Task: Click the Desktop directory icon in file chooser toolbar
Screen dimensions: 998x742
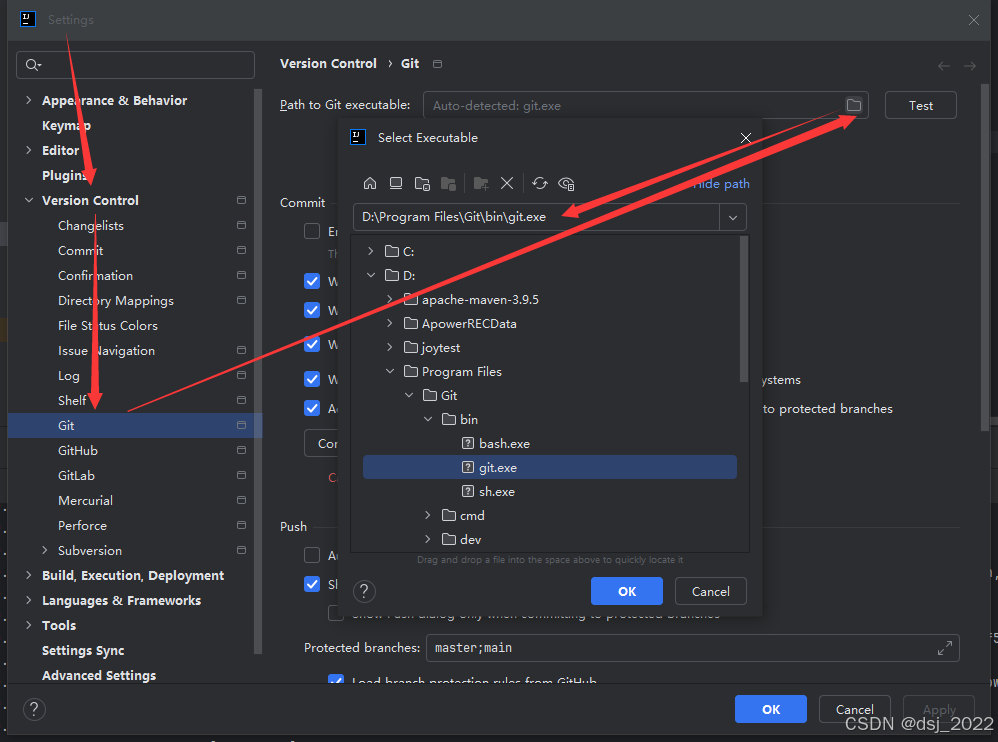Action: 396,183
